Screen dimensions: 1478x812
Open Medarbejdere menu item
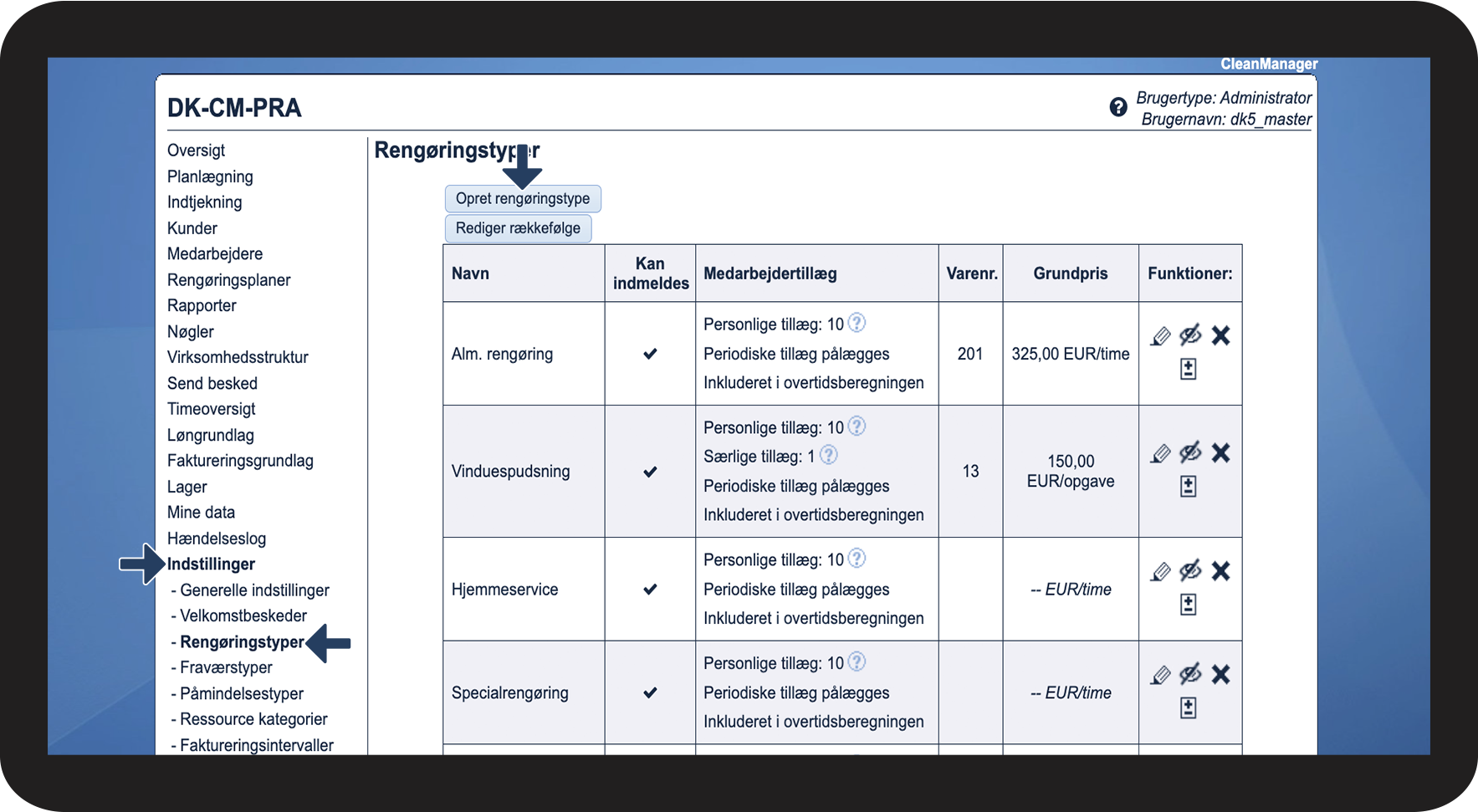click(215, 254)
